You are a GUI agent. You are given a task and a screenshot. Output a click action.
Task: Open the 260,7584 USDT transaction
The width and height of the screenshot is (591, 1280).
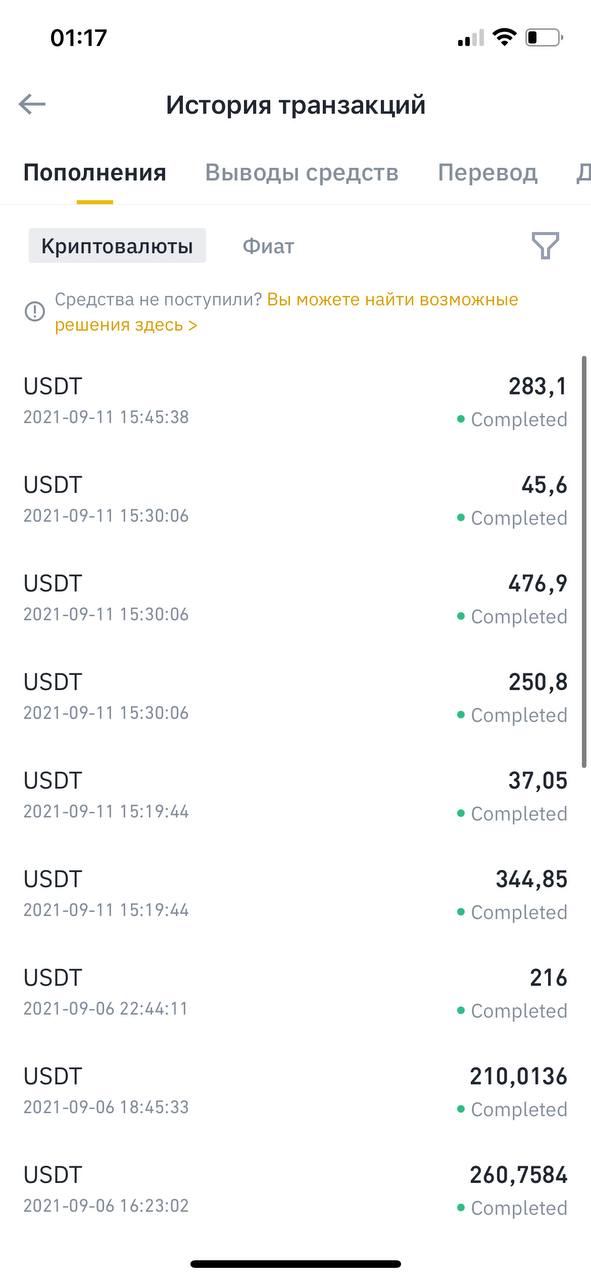pos(295,1190)
